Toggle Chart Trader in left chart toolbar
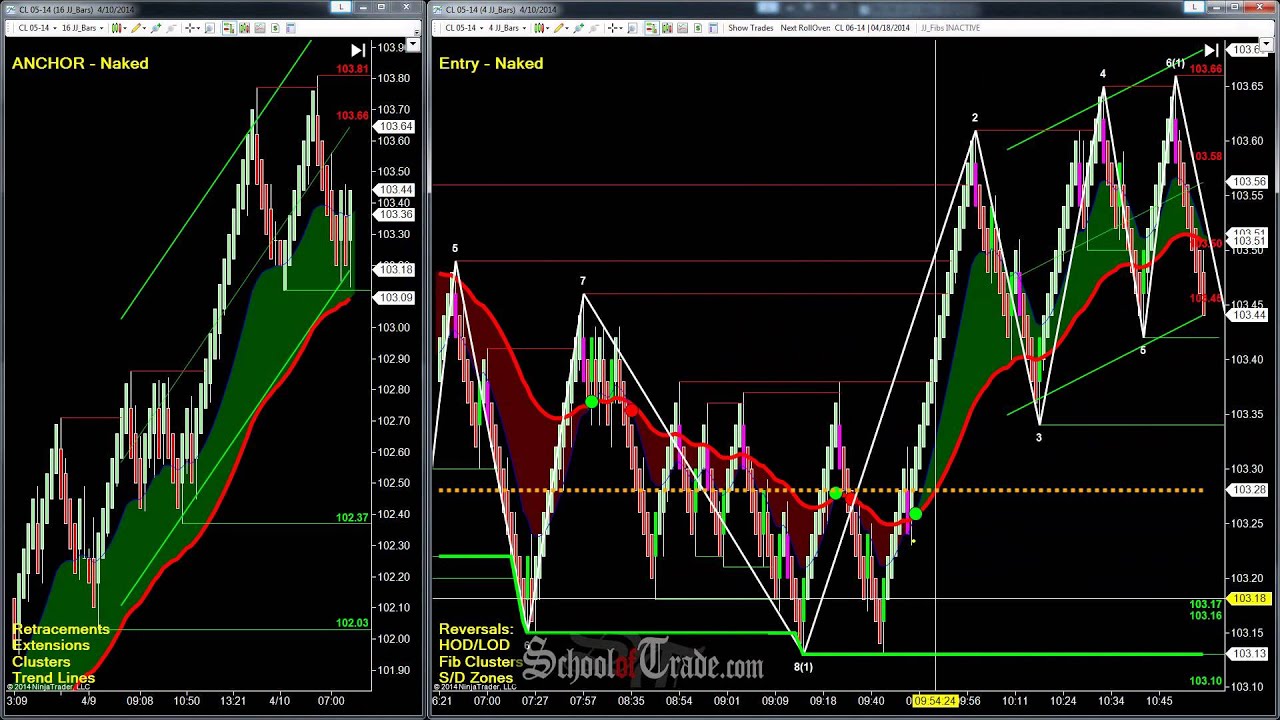 click(229, 28)
